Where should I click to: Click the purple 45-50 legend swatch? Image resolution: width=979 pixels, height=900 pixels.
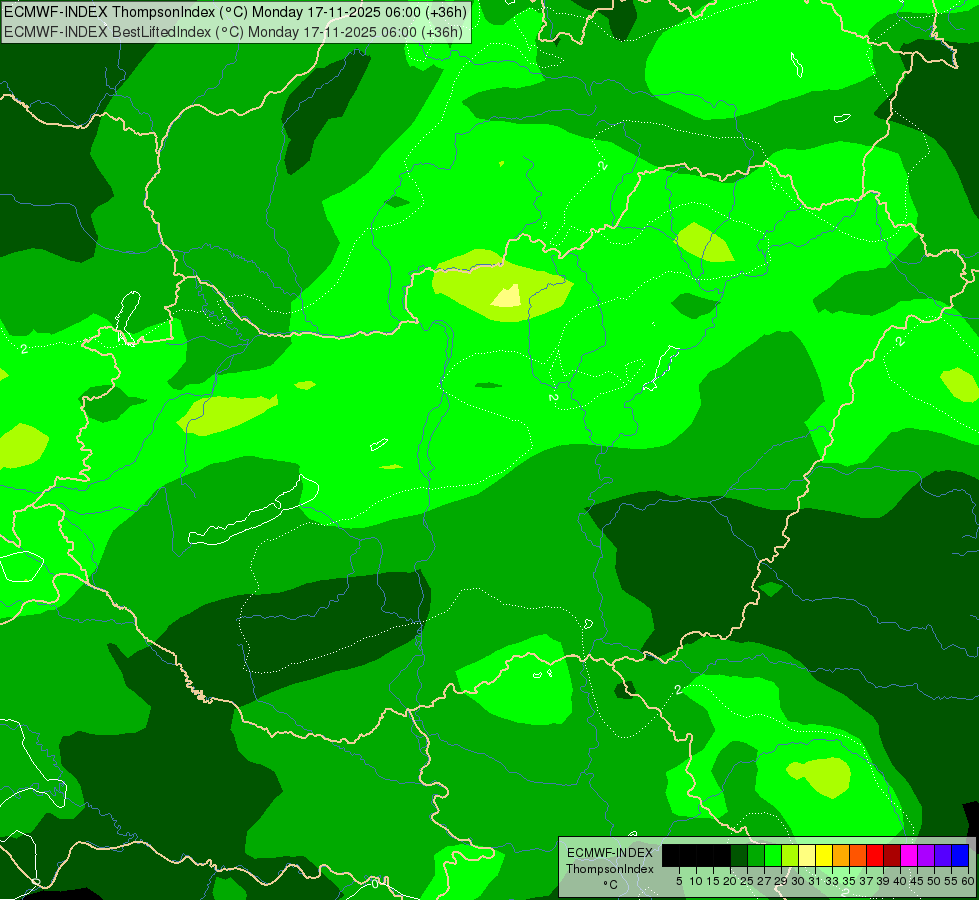click(x=924, y=856)
